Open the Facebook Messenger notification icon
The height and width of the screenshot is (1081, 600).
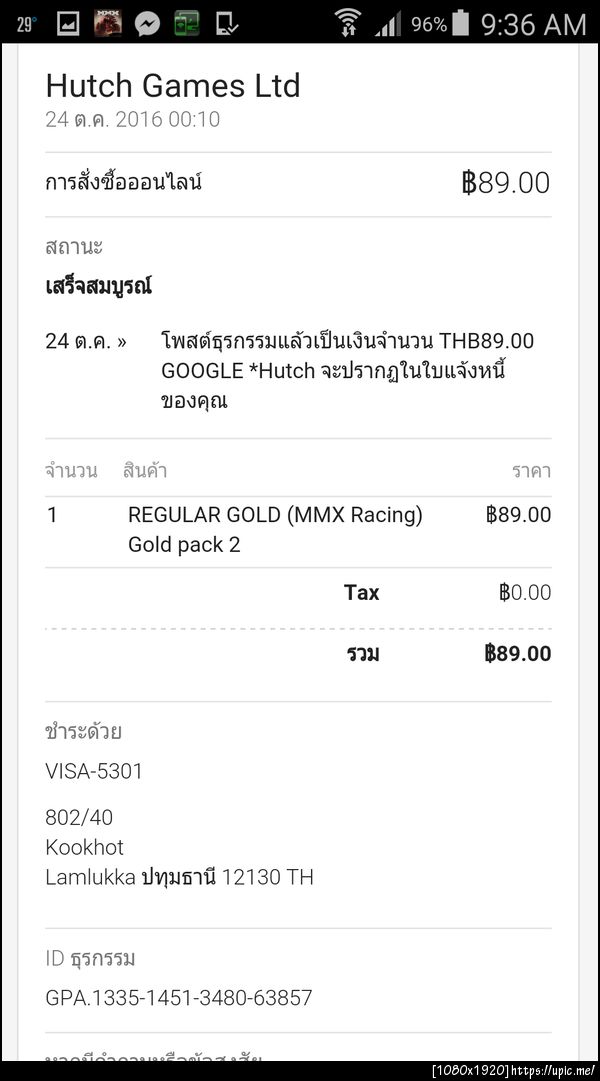tap(146, 22)
